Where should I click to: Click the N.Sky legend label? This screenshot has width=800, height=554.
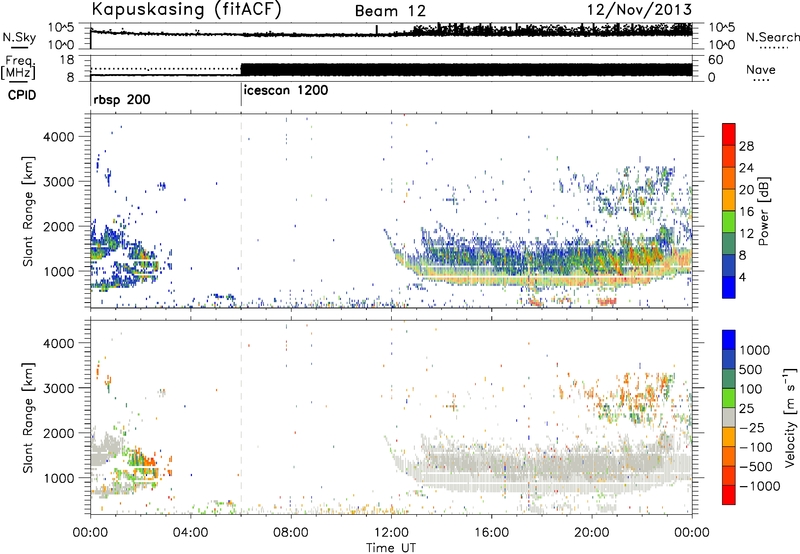click(x=19, y=37)
